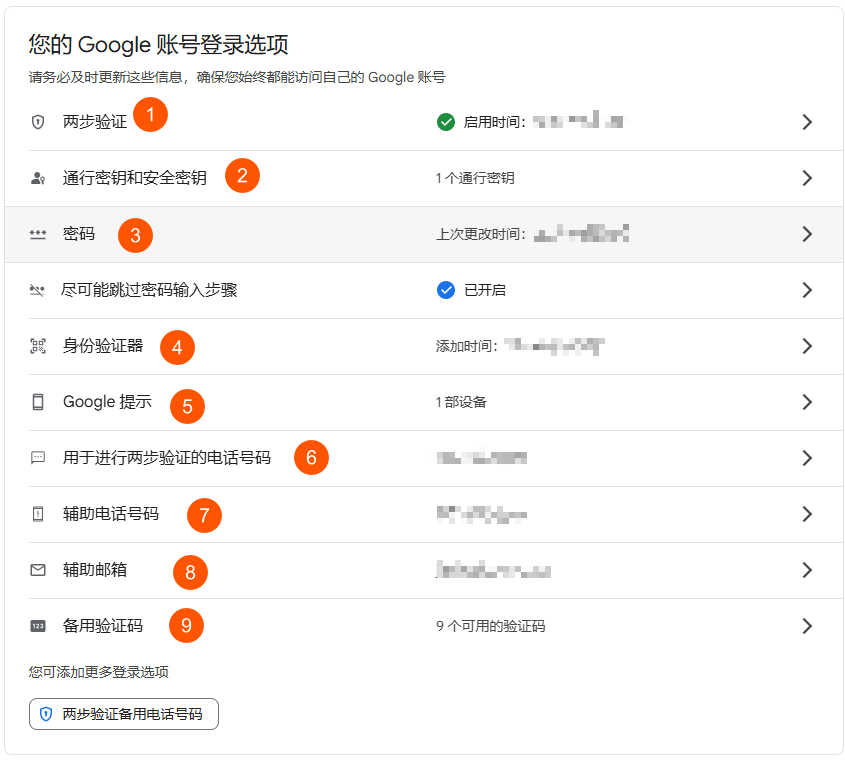
Task: Open the chevron for 尽可能跳过密码输入步骤
Action: click(x=807, y=291)
